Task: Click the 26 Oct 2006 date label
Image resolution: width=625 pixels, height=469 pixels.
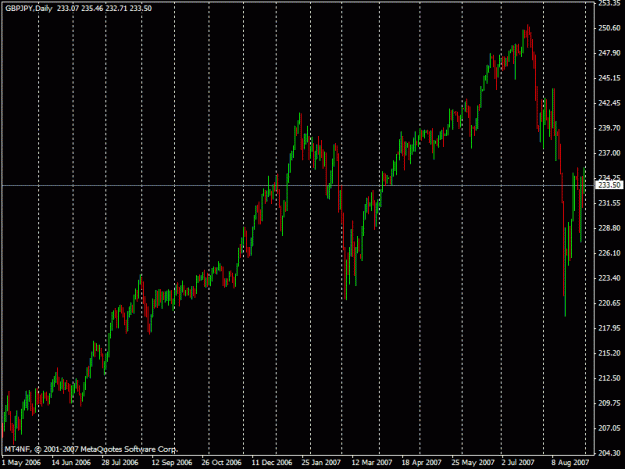Action: point(221,463)
